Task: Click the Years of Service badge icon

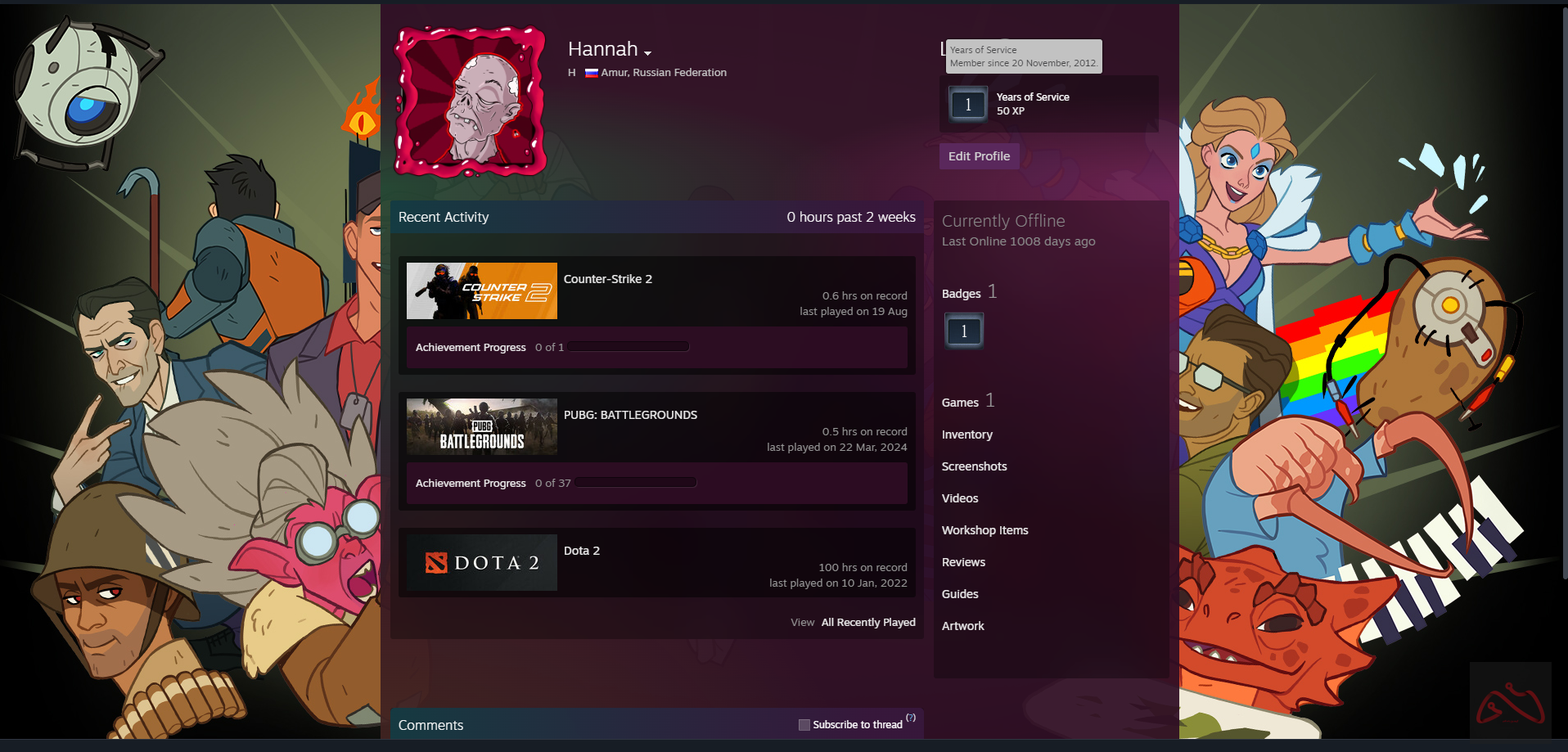Action: pyautogui.click(x=968, y=105)
